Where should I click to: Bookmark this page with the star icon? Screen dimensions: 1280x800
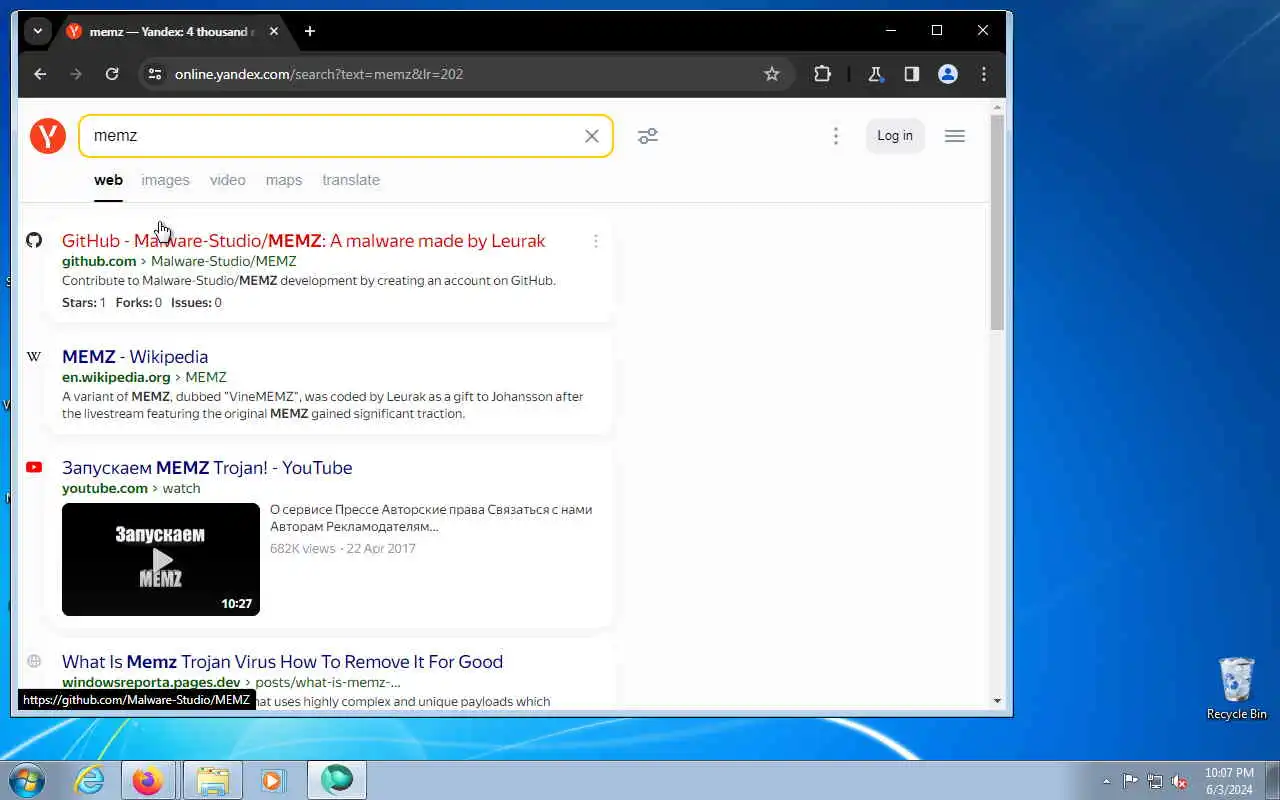[x=772, y=74]
